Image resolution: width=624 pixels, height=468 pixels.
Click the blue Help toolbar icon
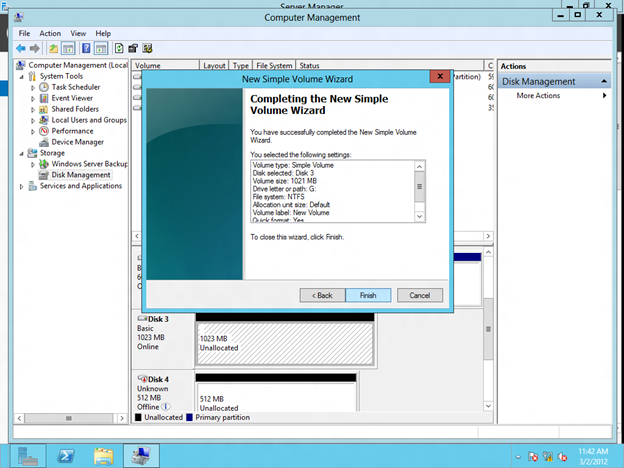coord(86,48)
